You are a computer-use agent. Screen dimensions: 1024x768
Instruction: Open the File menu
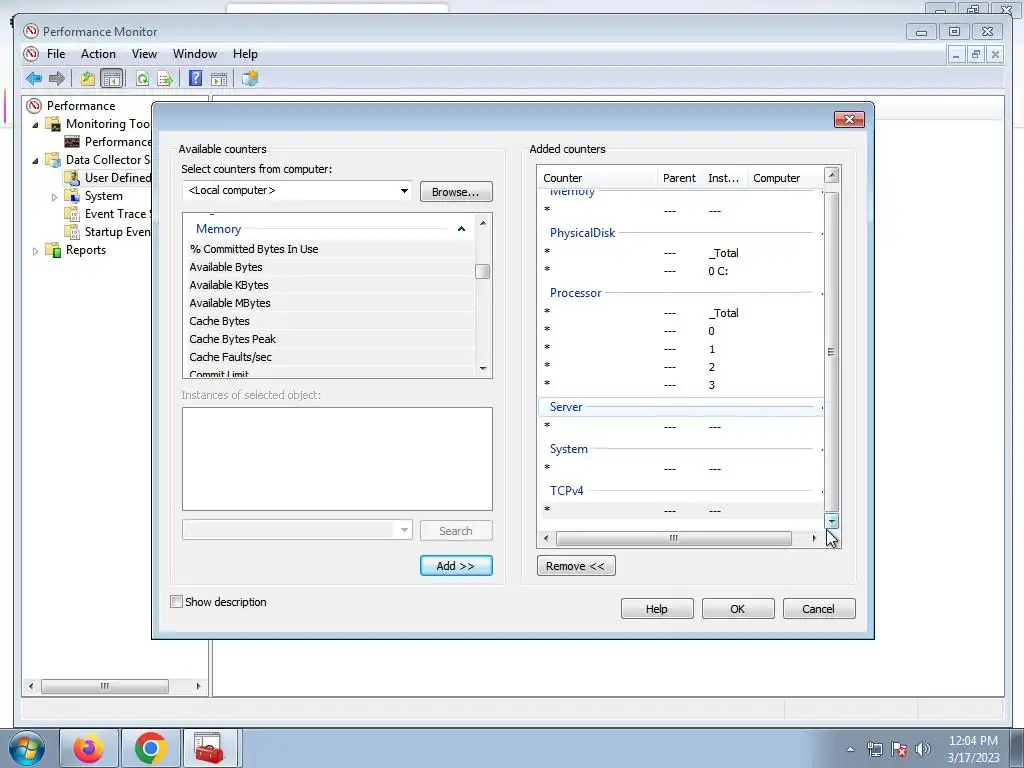tap(56, 54)
